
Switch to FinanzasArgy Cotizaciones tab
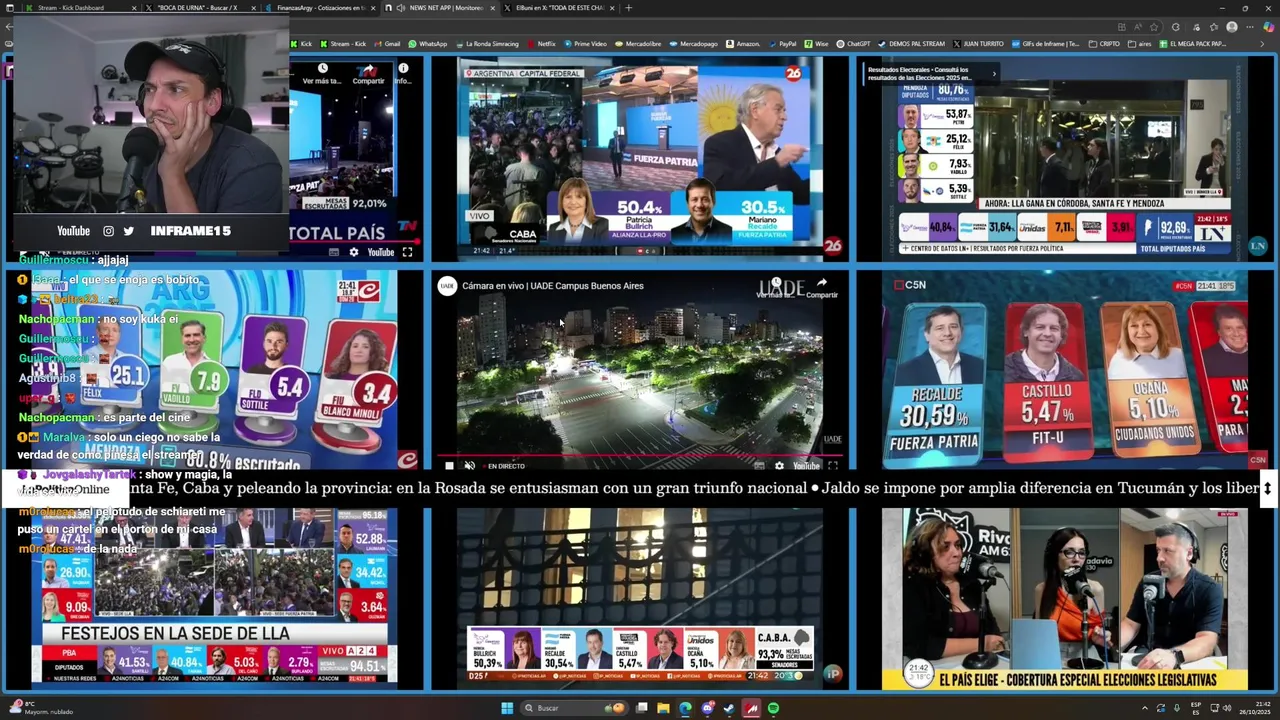click(320, 7)
